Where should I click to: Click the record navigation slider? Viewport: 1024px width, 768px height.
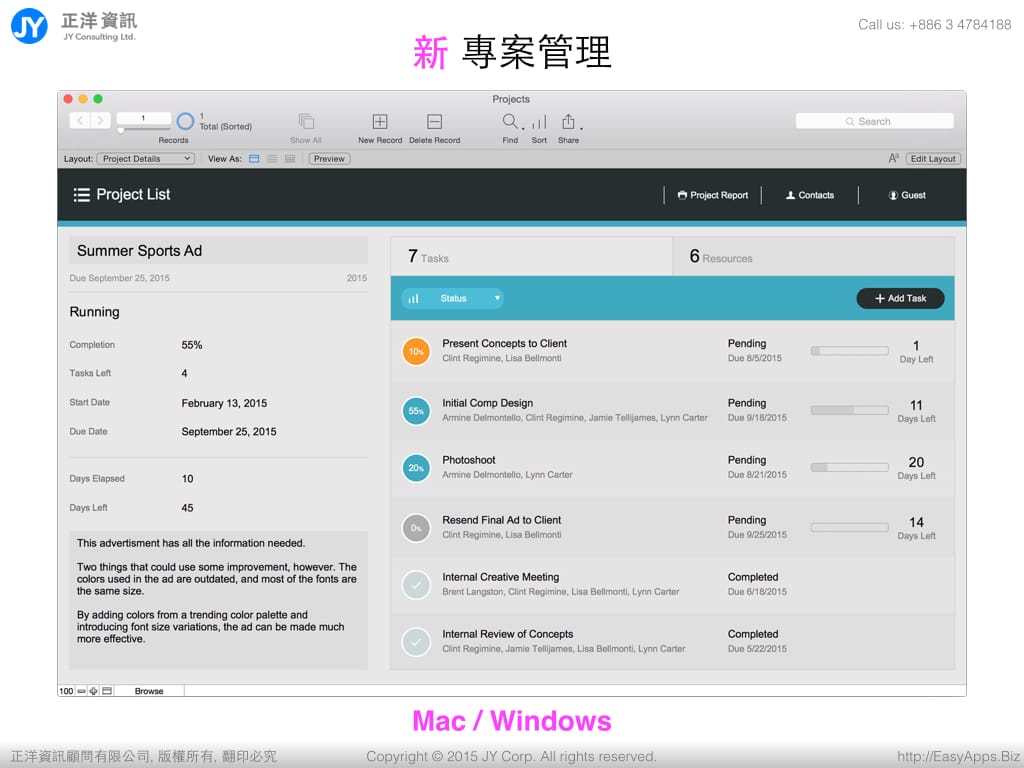[x=122, y=129]
